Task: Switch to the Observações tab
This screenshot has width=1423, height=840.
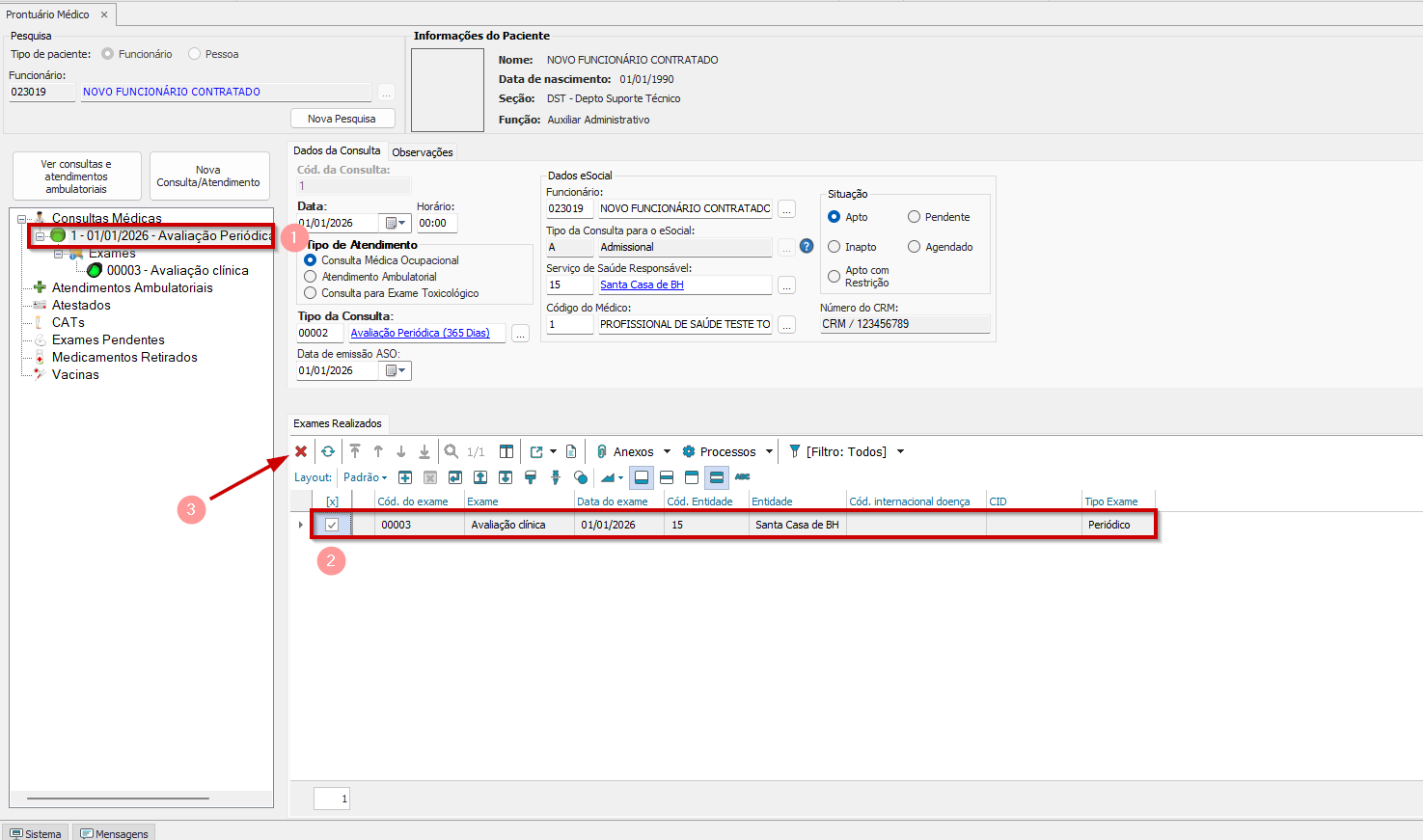Action: tap(423, 152)
